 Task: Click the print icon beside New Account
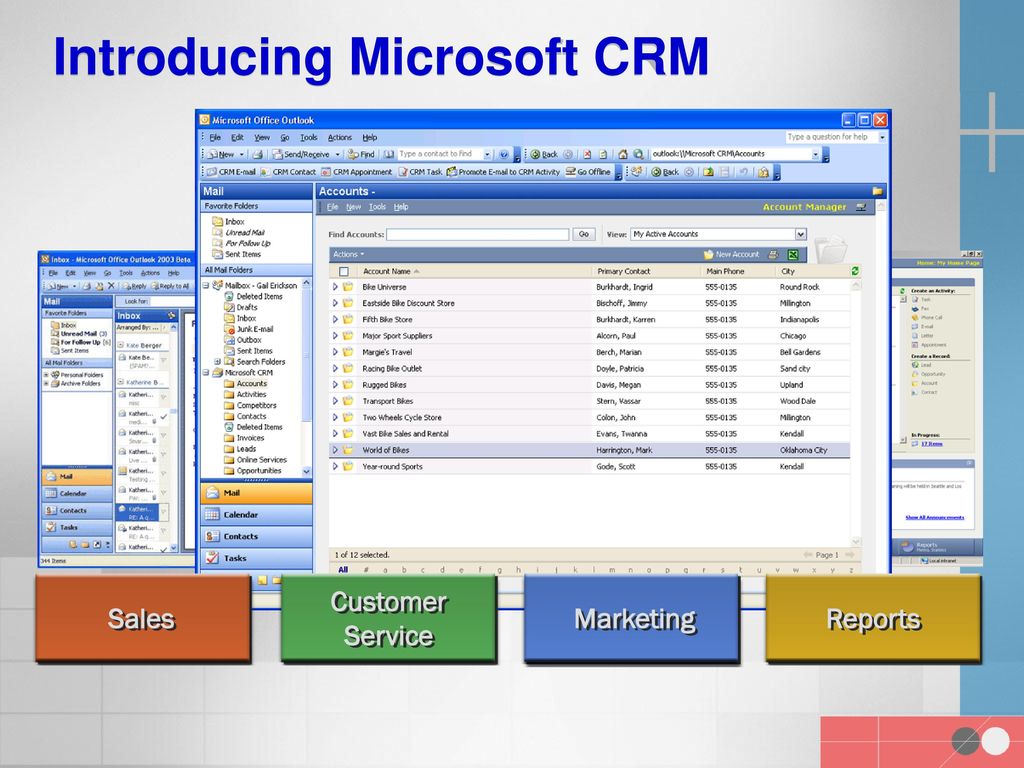coord(773,255)
